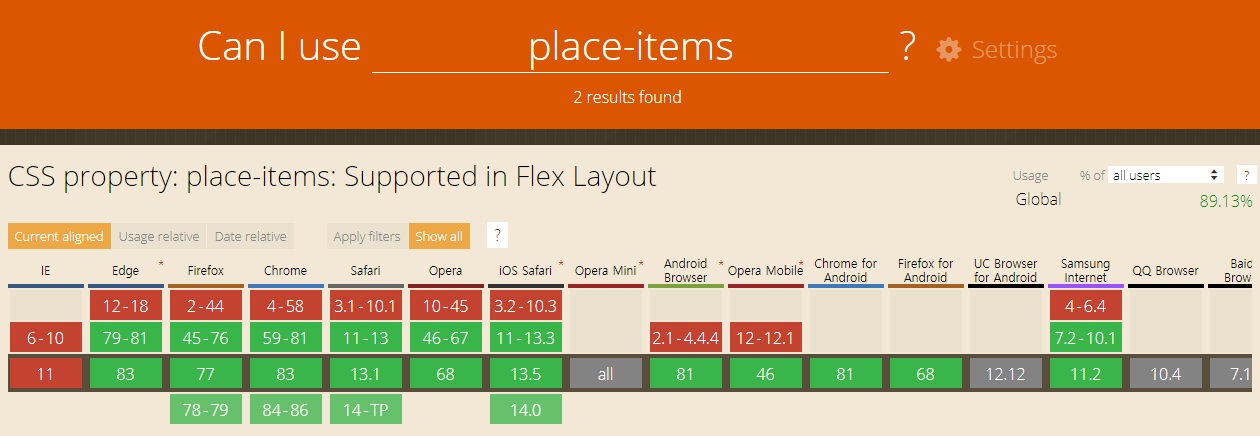Select Firefox 77 cell
Image resolution: width=1260 pixels, height=436 pixels.
(205, 374)
